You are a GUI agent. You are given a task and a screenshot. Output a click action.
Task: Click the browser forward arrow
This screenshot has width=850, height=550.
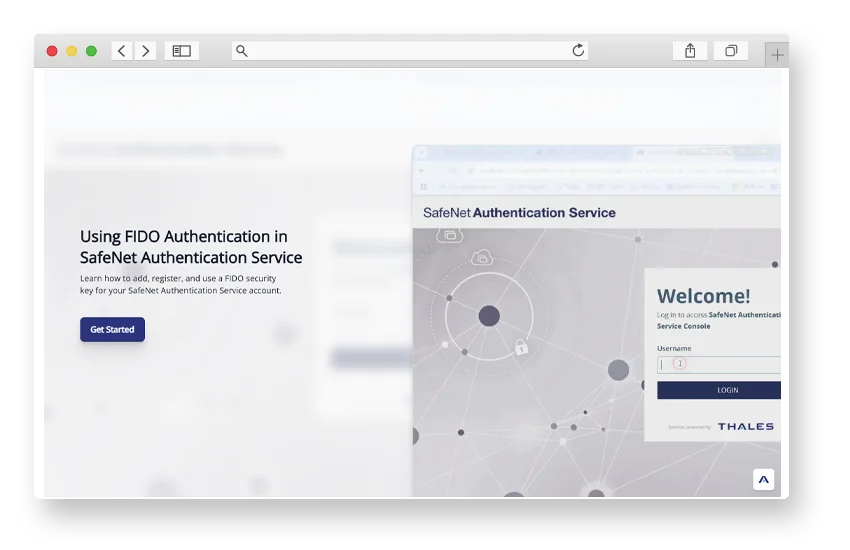(146, 51)
